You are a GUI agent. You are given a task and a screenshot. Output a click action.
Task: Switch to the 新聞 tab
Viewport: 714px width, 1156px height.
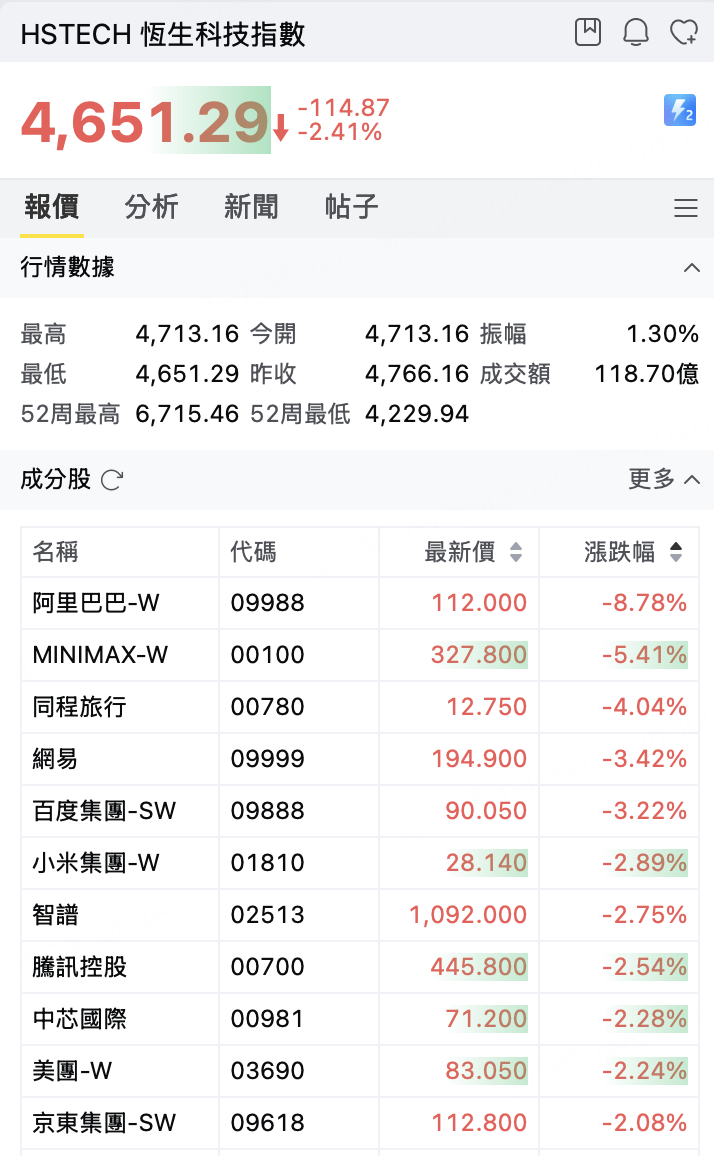click(252, 207)
